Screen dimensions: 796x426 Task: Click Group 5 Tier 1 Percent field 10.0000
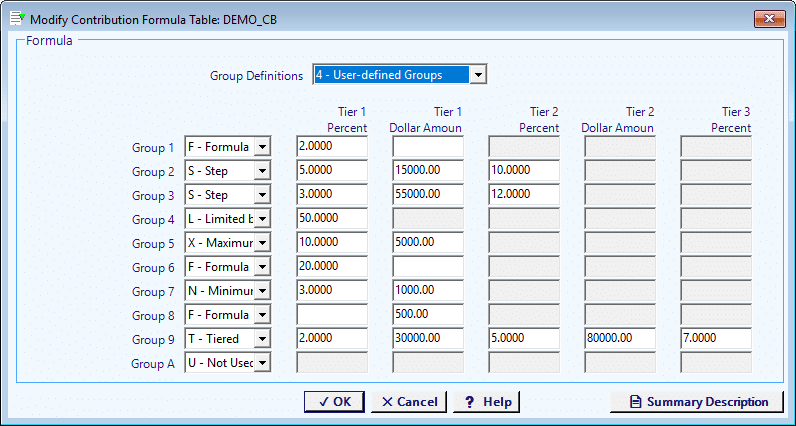332,243
